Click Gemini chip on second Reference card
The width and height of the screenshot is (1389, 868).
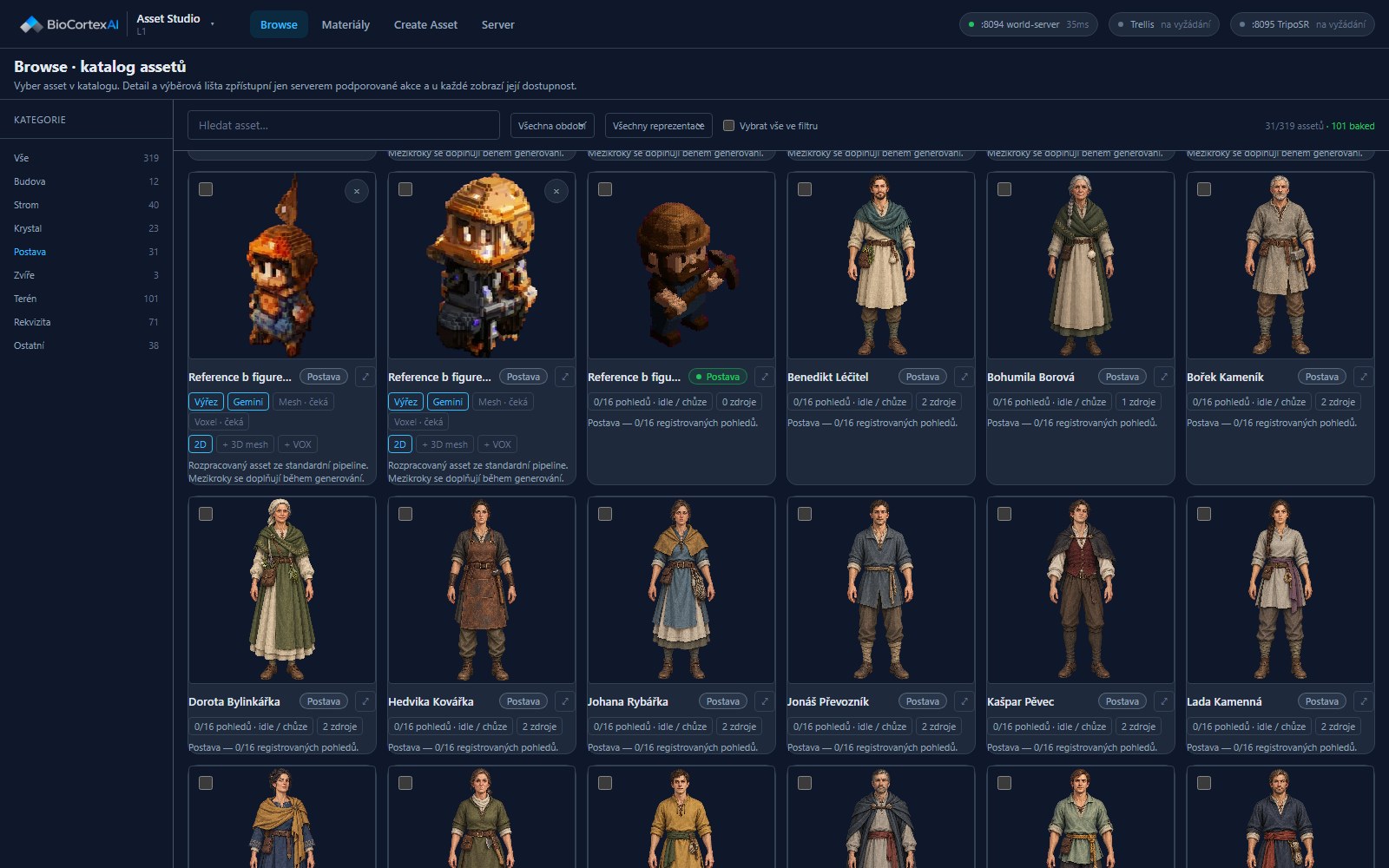tap(447, 402)
